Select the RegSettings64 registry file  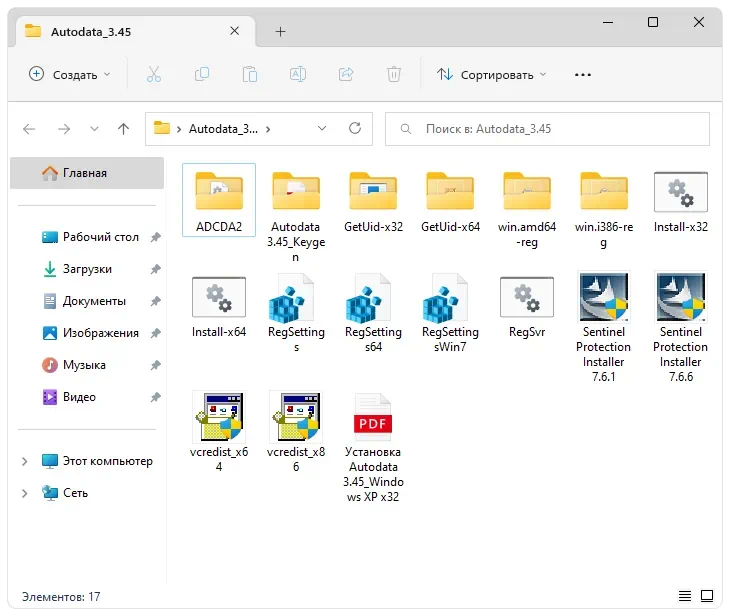click(373, 311)
